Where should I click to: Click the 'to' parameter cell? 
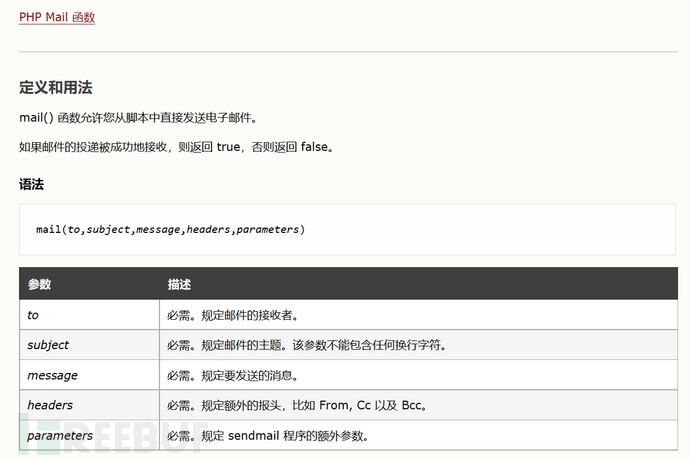tap(89, 315)
